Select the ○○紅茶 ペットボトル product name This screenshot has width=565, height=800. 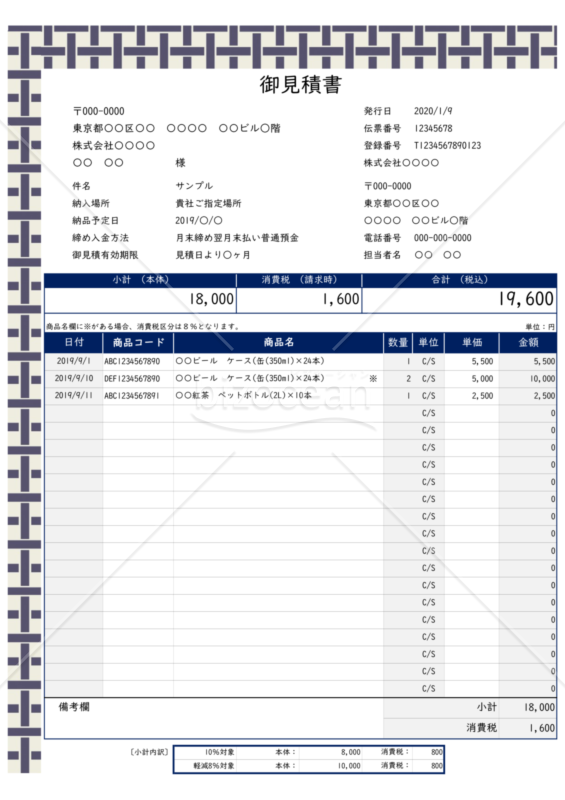[243, 395]
